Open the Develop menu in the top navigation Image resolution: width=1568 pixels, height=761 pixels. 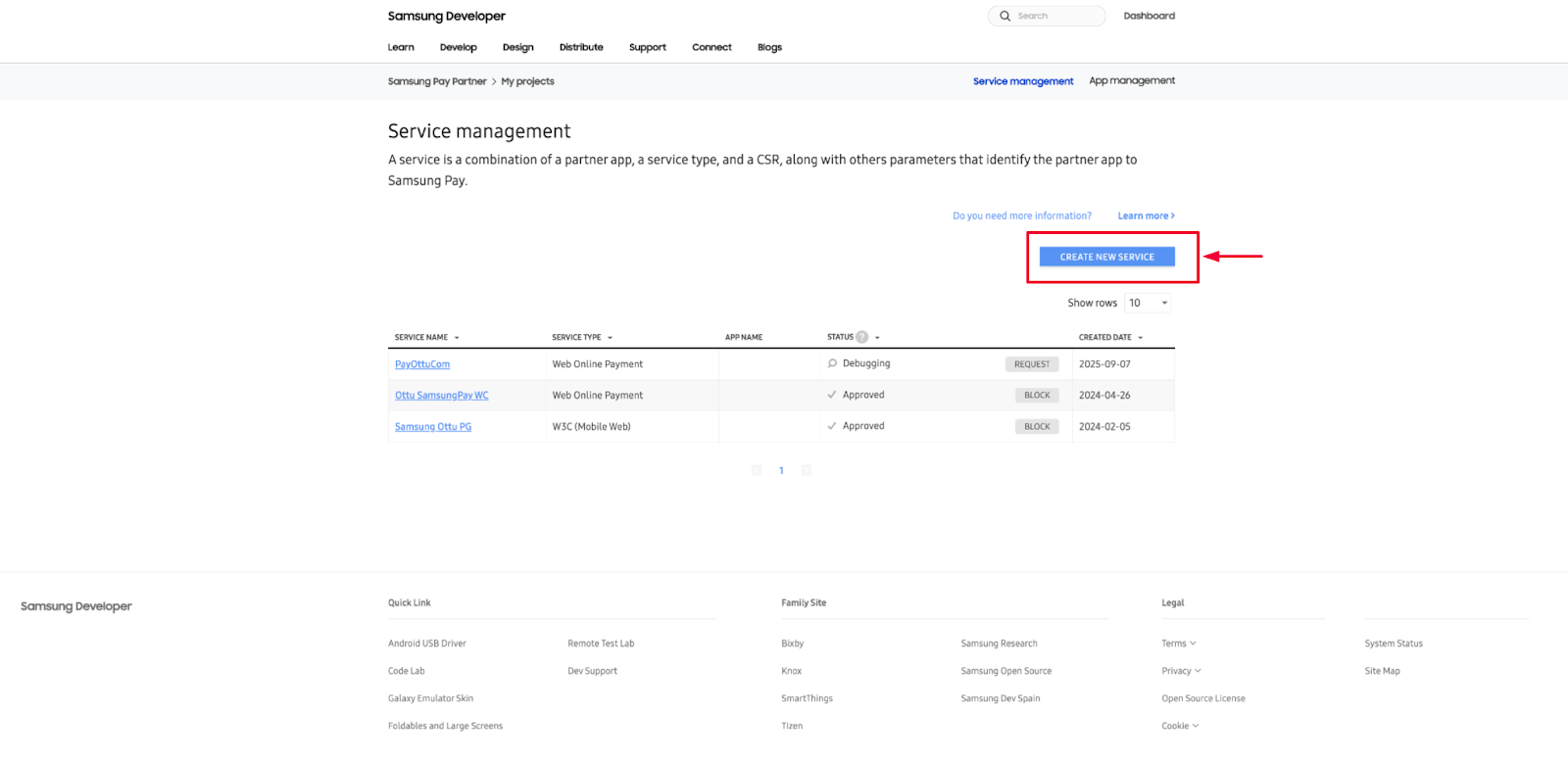click(x=458, y=47)
